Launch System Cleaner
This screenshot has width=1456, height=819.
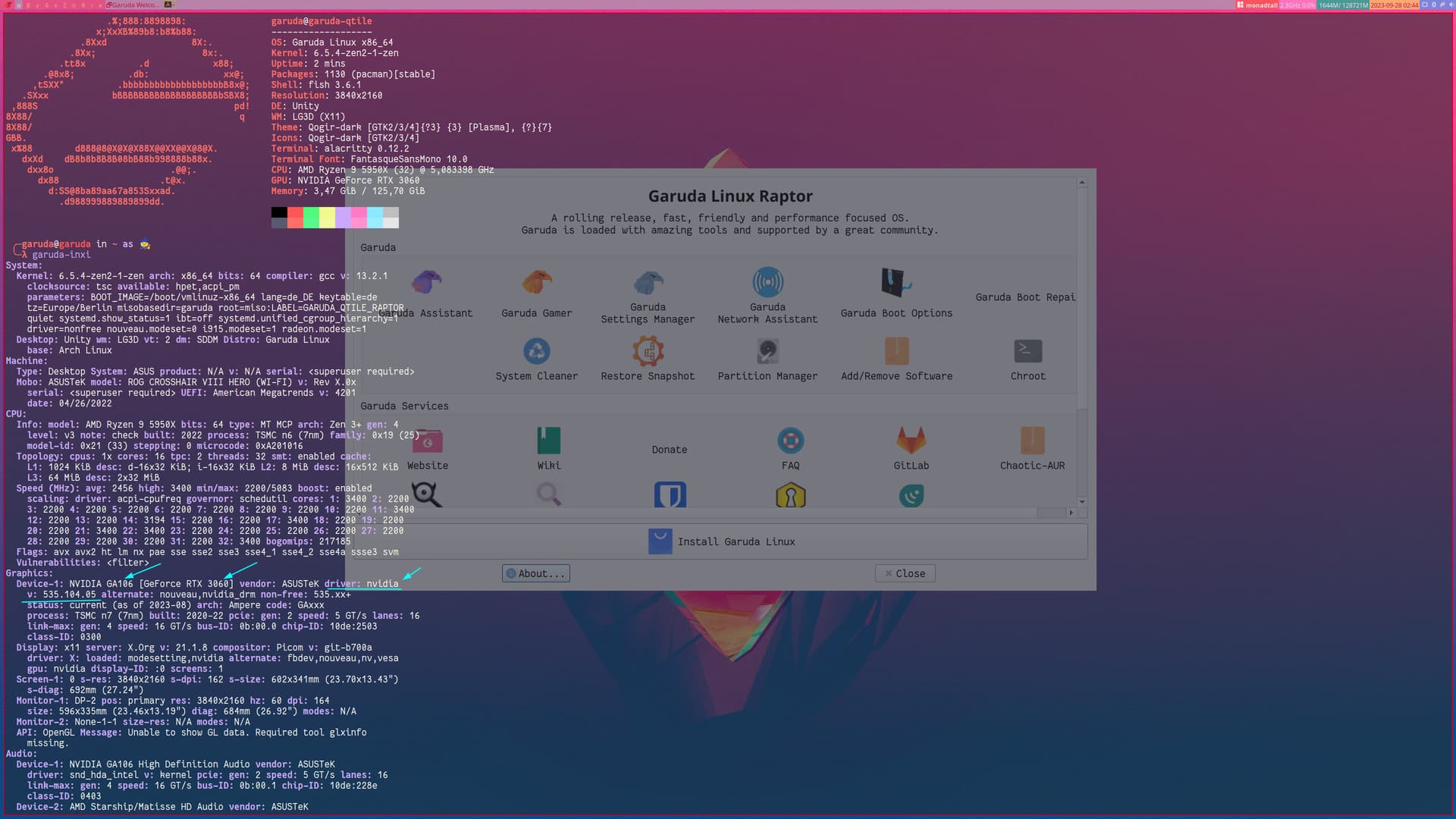(x=537, y=359)
